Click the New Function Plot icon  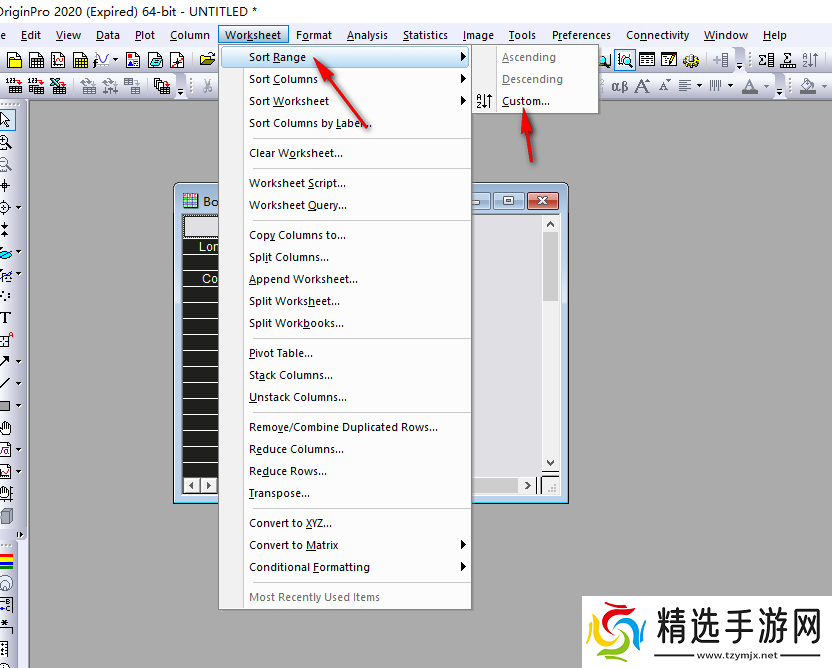(103, 60)
